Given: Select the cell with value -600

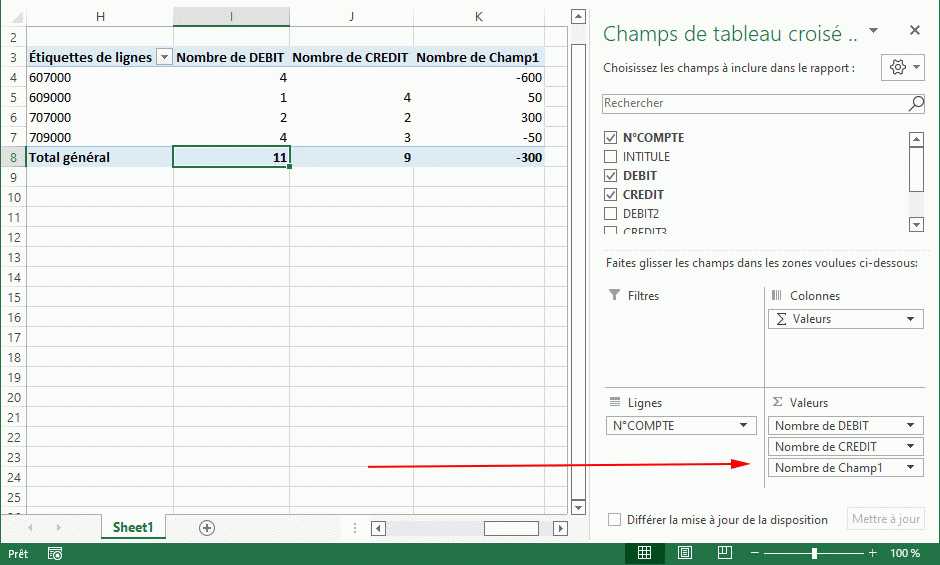Looking at the screenshot, I should [x=478, y=77].
